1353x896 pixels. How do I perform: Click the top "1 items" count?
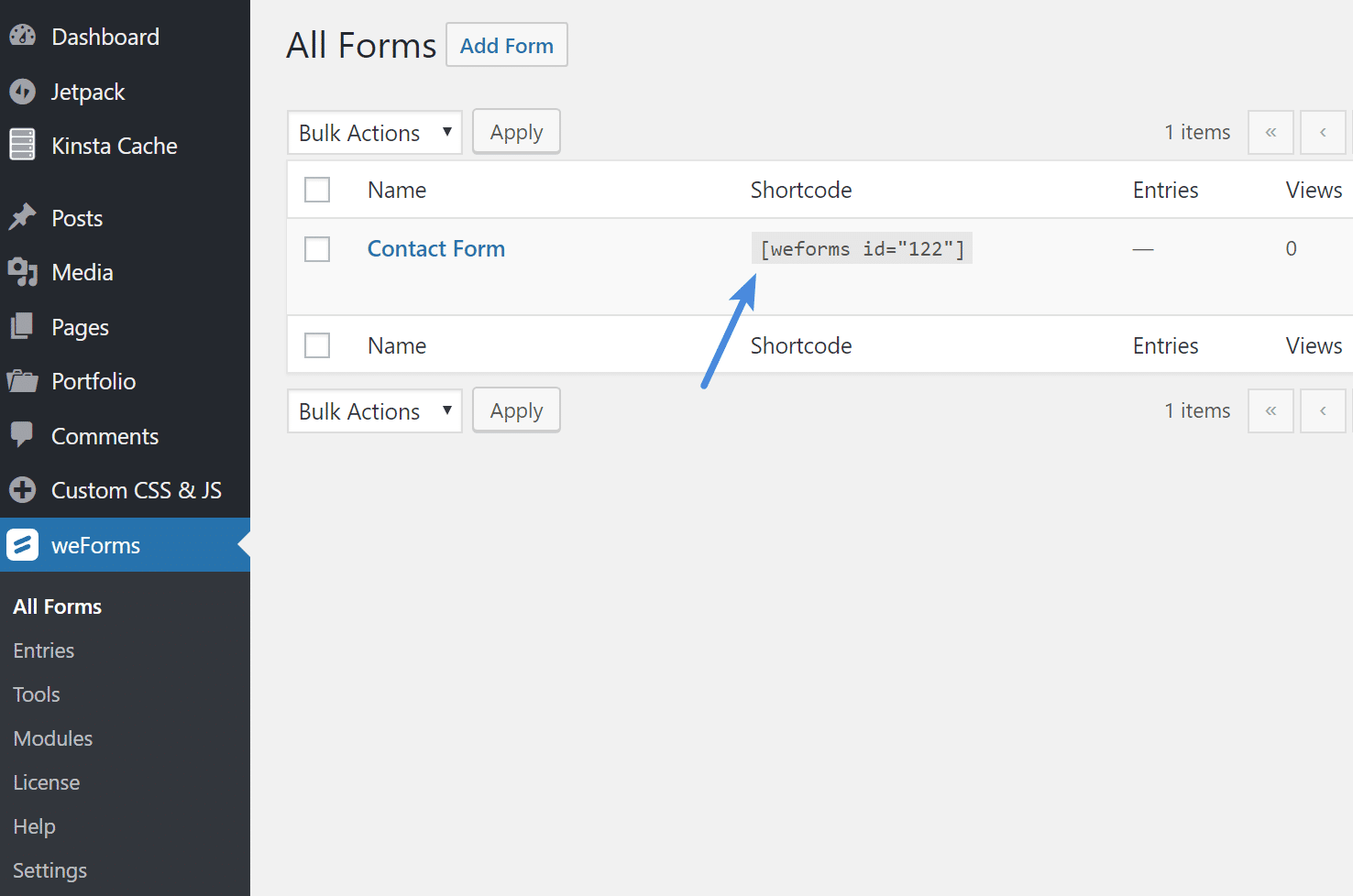[x=1197, y=132]
